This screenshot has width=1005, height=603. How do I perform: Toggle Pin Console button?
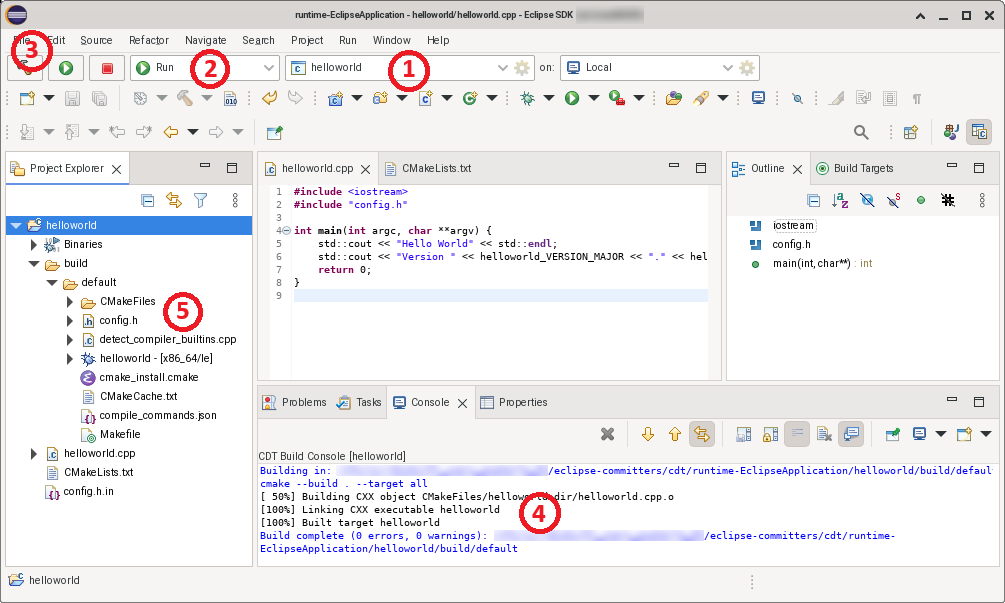(x=892, y=434)
